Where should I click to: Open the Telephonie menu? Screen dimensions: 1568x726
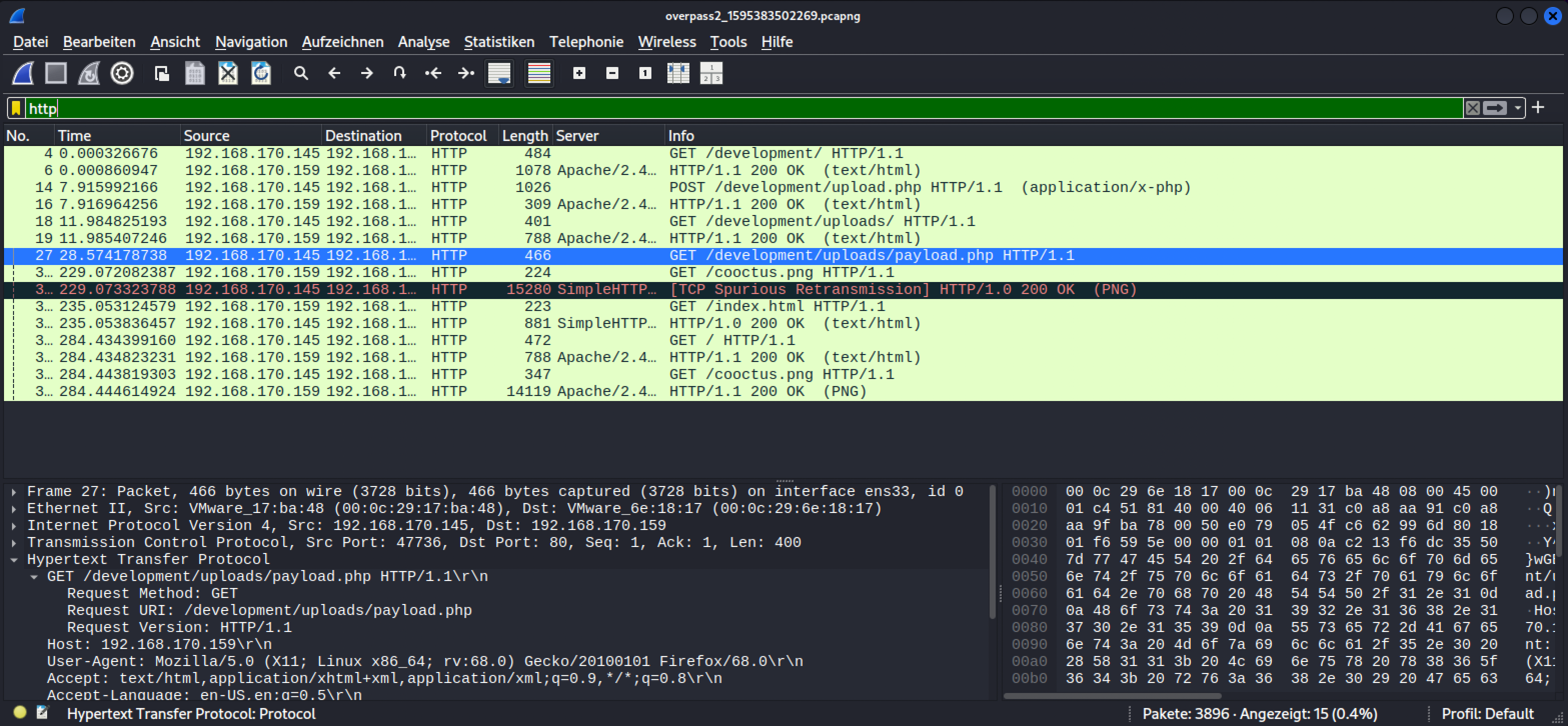point(586,42)
